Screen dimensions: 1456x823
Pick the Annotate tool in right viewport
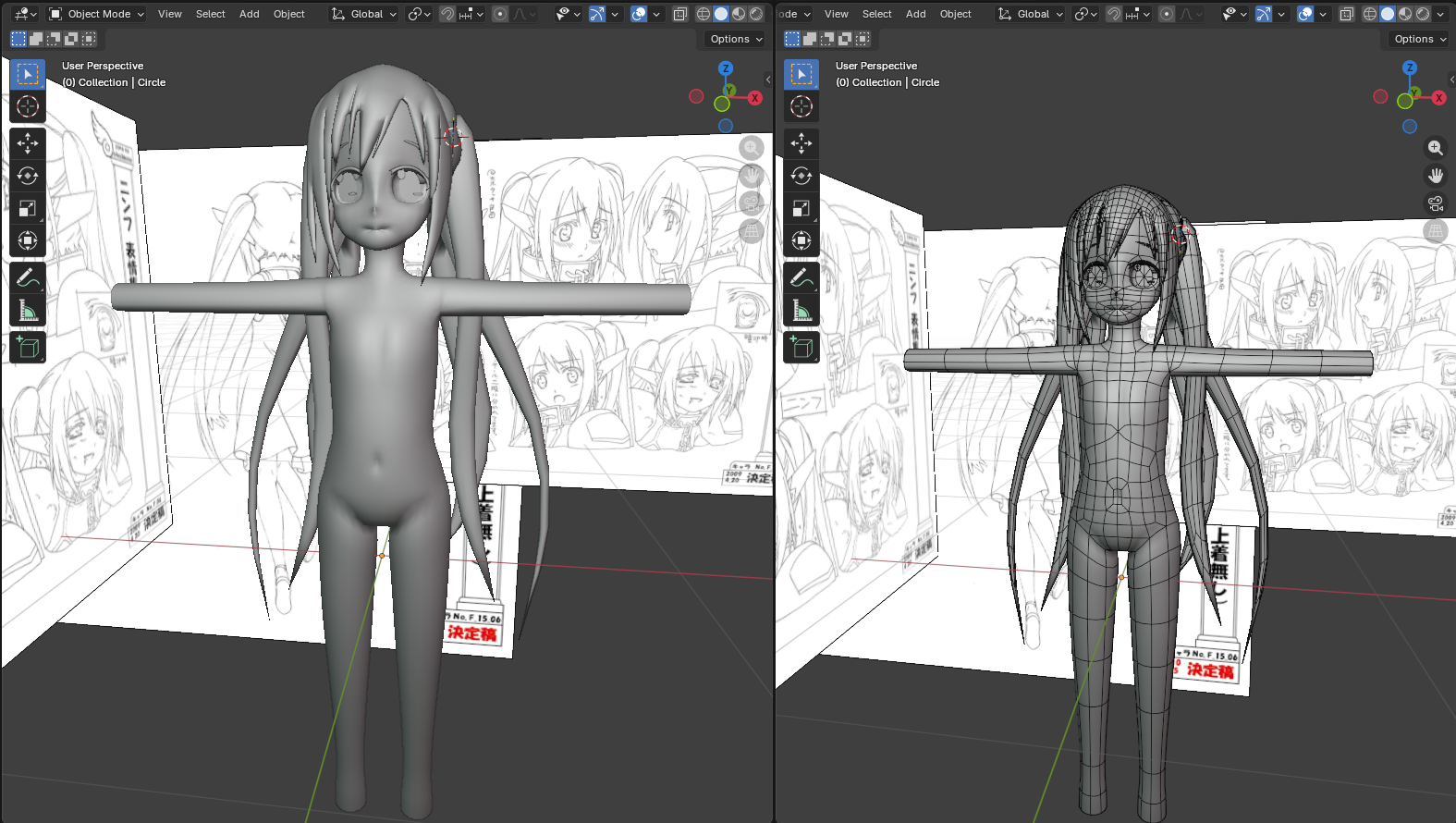coord(801,277)
